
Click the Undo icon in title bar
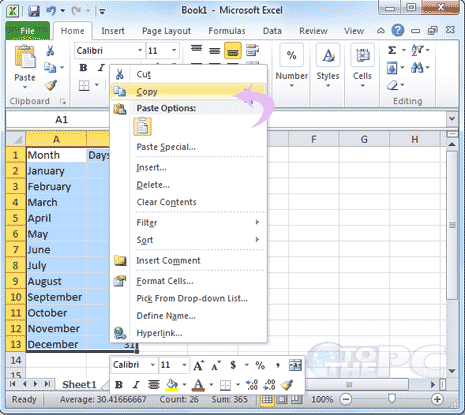pyautogui.click(x=51, y=11)
